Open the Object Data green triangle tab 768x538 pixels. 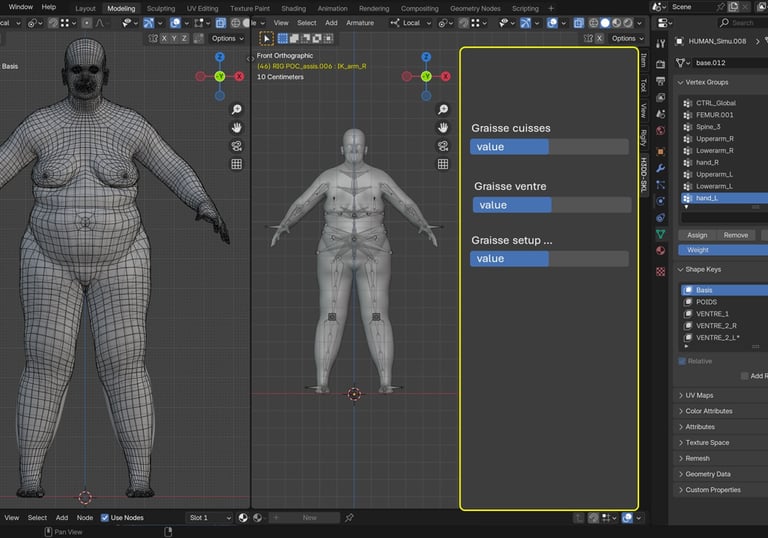(661, 234)
